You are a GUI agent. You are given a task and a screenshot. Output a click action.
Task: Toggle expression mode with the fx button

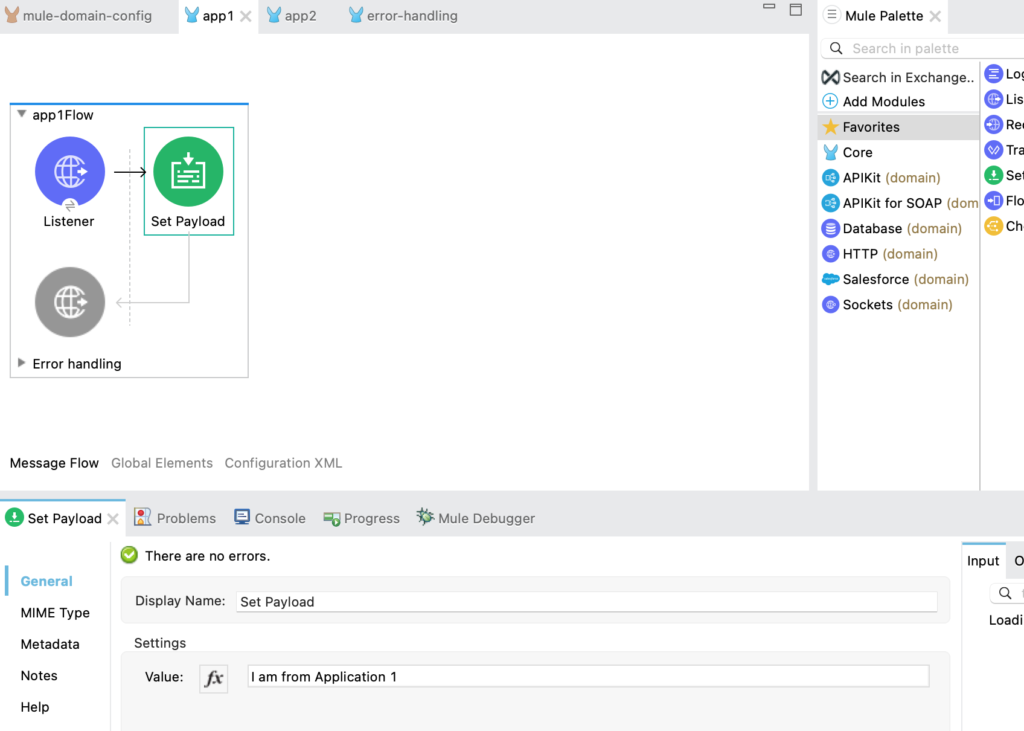pos(213,678)
